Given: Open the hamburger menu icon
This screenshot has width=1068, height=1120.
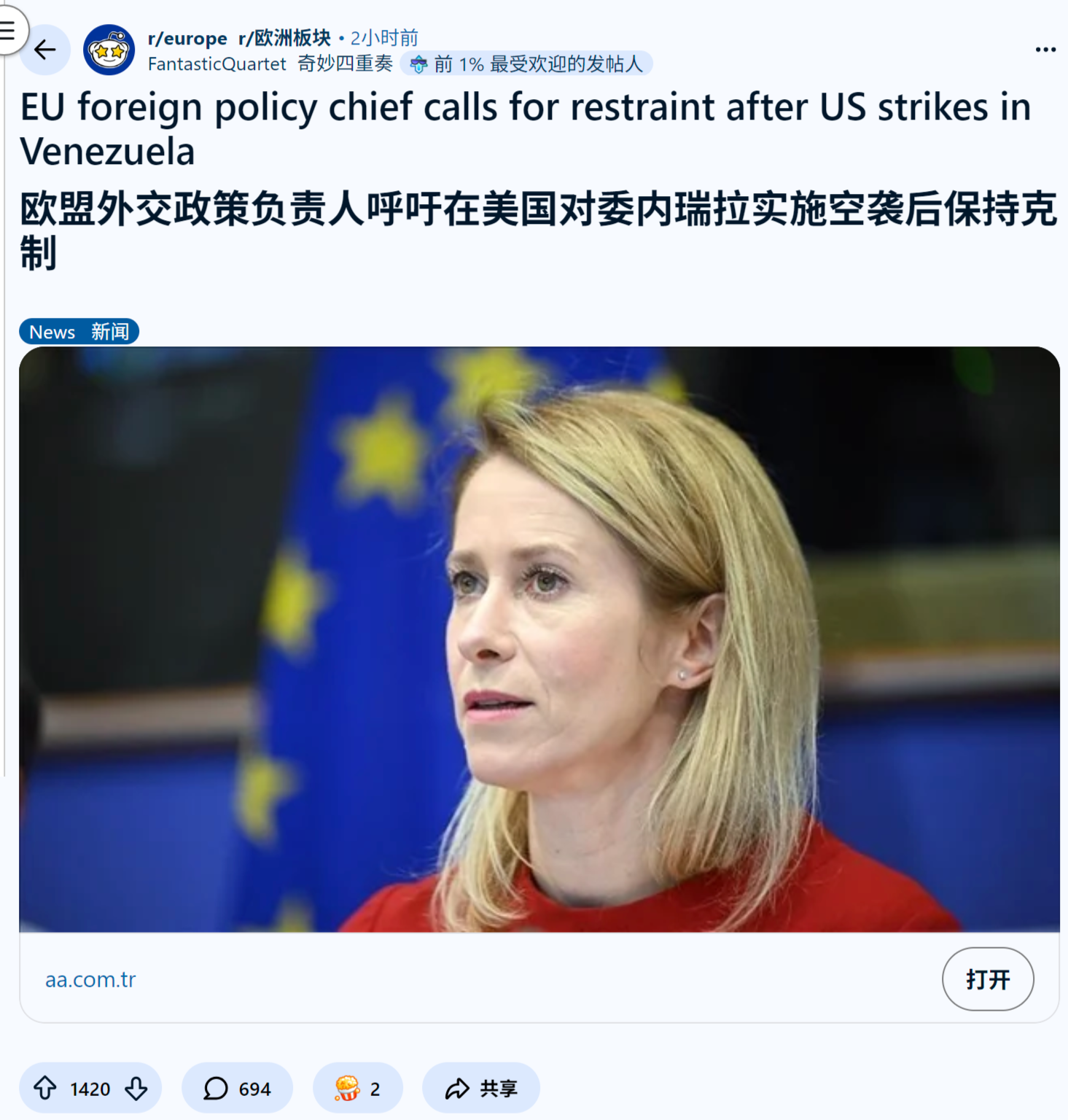Looking at the screenshot, I should pyautogui.click(x=8, y=30).
